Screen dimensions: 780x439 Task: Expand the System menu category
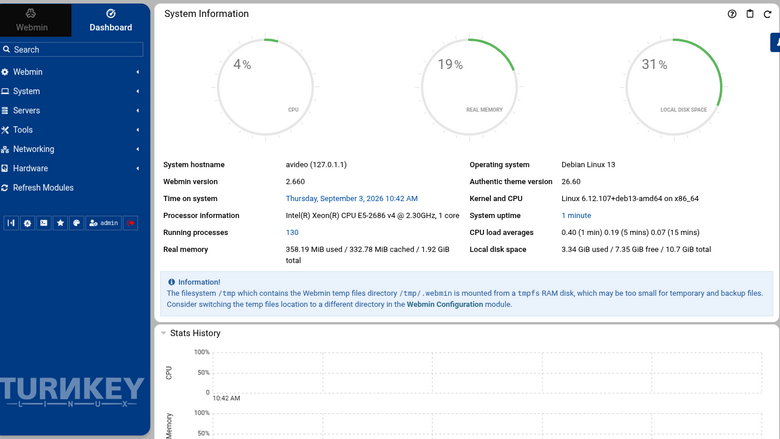click(72, 91)
